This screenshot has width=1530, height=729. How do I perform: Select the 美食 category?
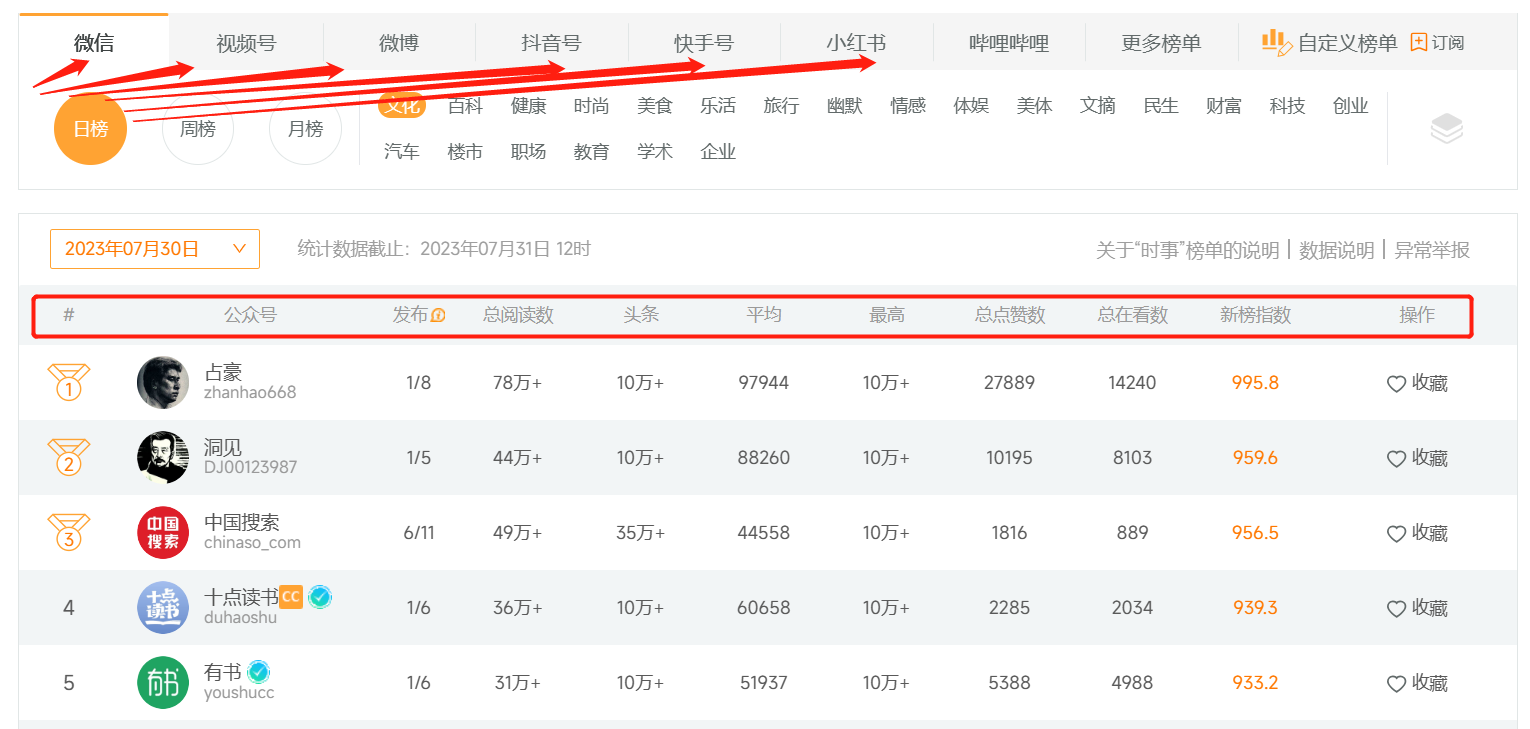tap(655, 105)
